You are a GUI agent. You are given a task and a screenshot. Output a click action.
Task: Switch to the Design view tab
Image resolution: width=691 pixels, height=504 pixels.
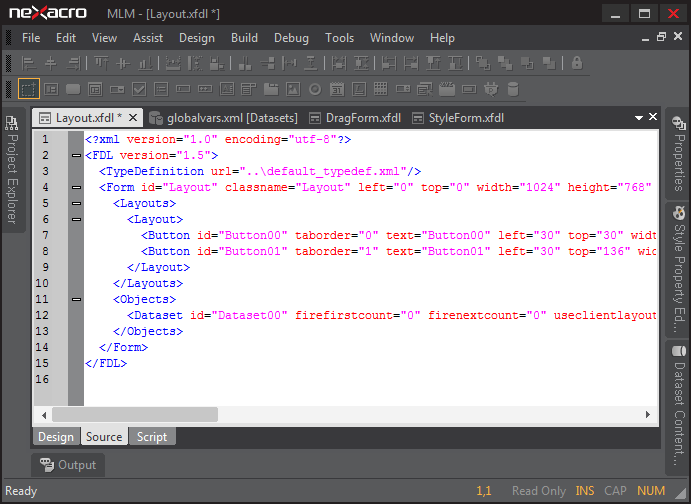(56, 437)
